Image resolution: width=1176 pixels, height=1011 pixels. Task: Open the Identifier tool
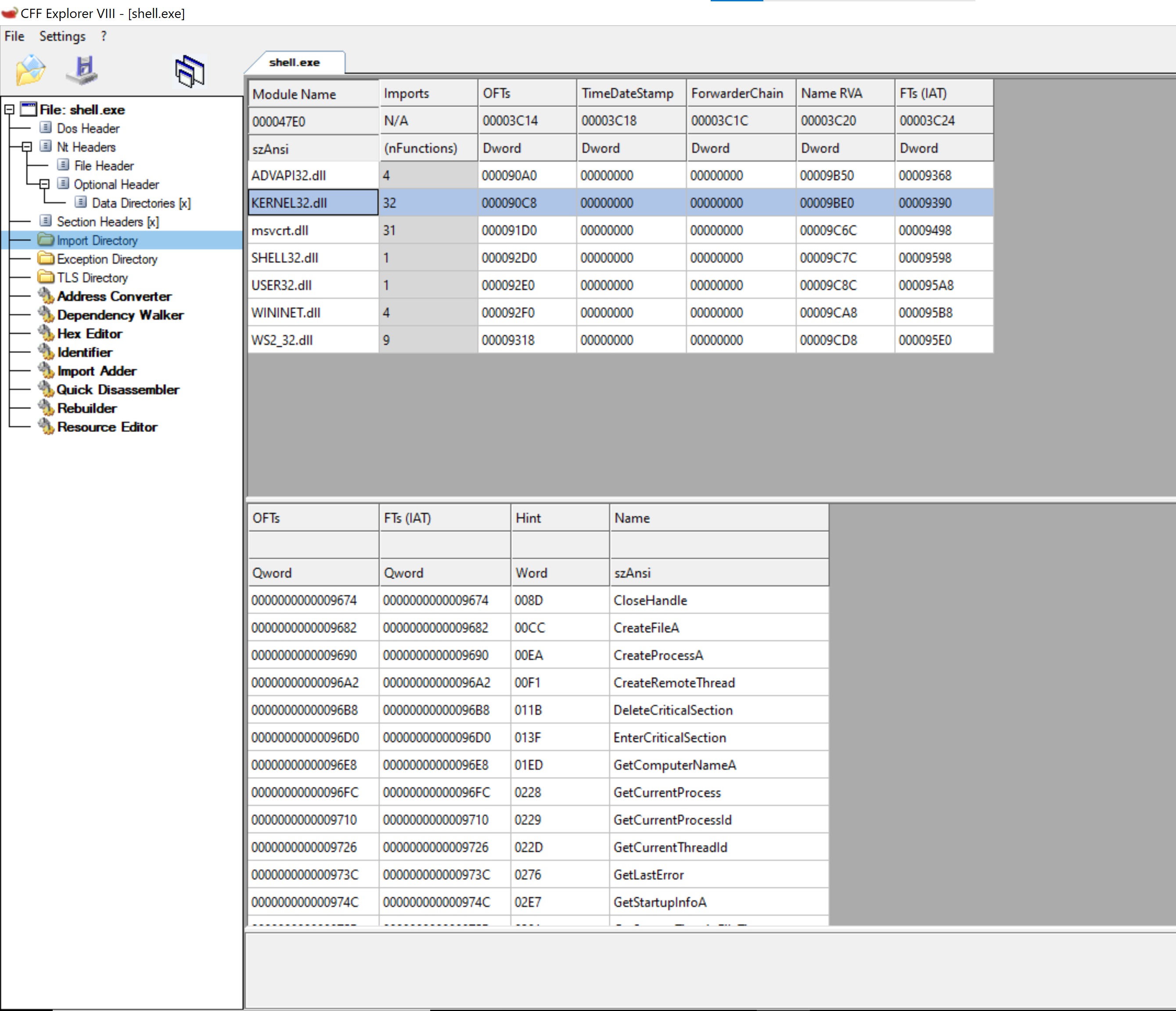coord(85,353)
